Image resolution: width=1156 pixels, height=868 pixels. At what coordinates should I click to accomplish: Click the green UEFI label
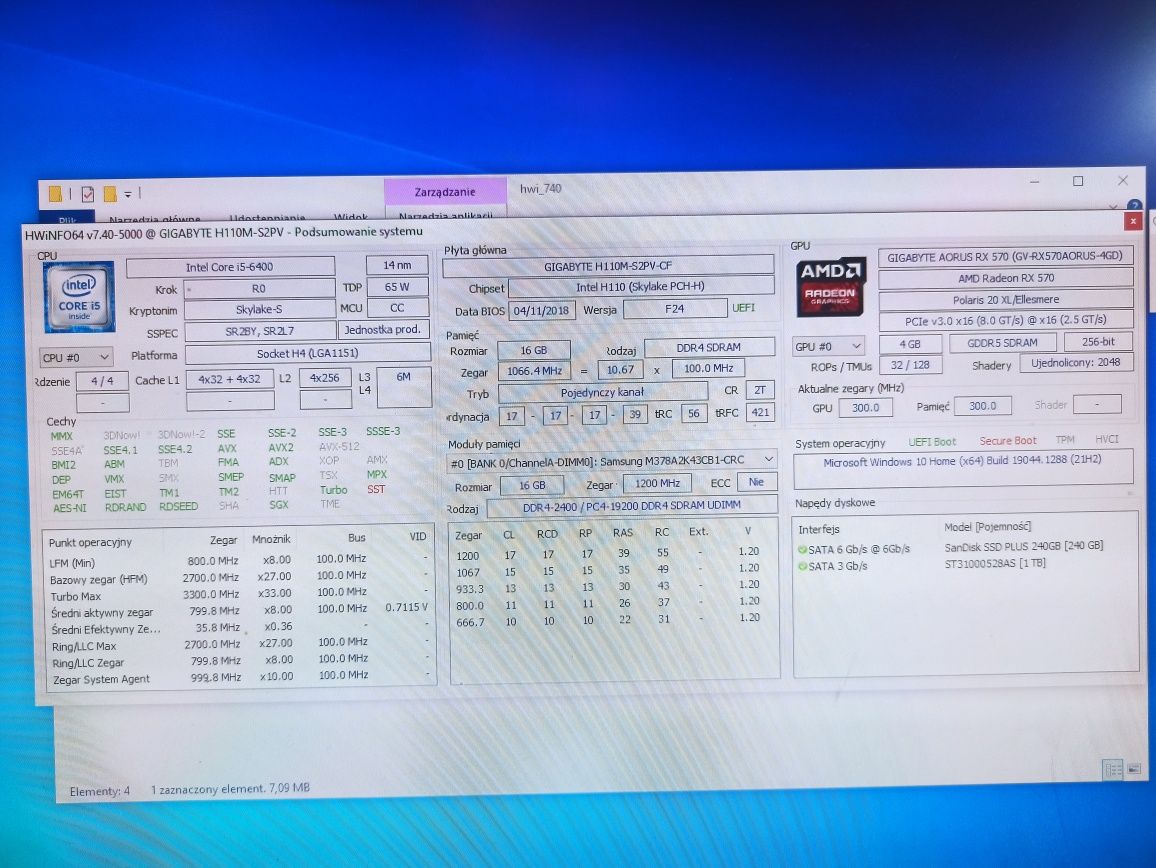pos(743,308)
